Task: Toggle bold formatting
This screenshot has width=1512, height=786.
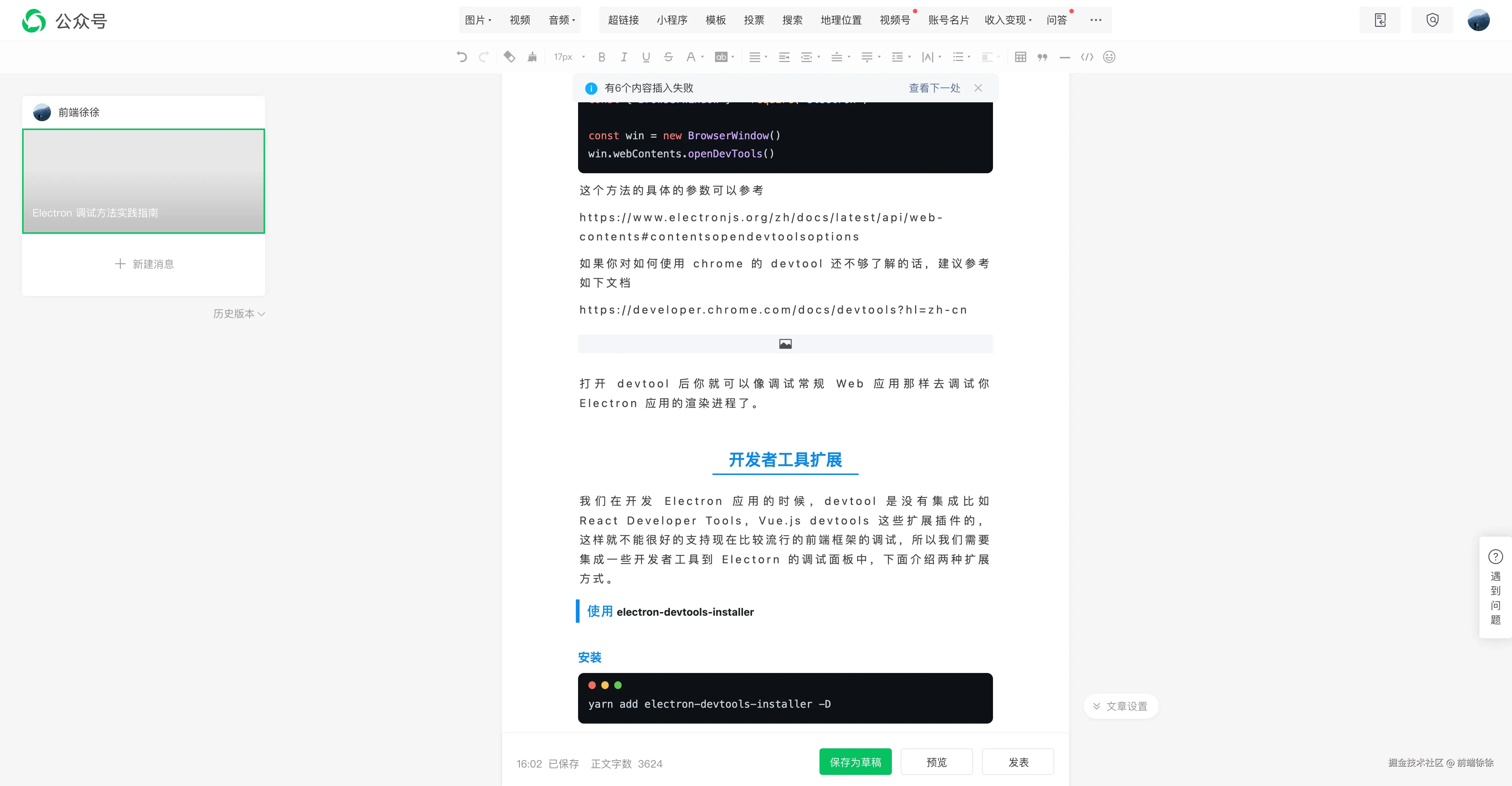Action: point(602,57)
